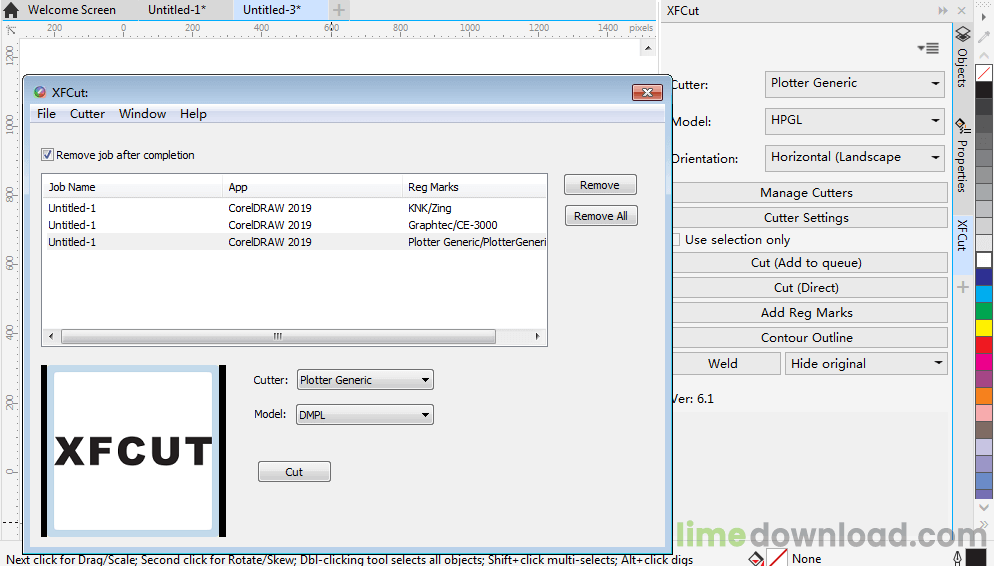
Task: Open the XFCut docker options flyout menu
Action: click(x=928, y=48)
